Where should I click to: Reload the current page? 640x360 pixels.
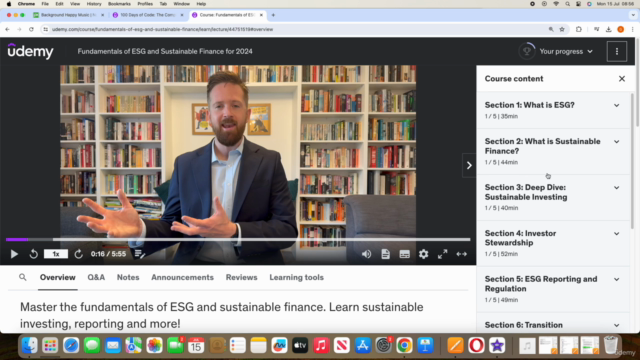click(31, 29)
